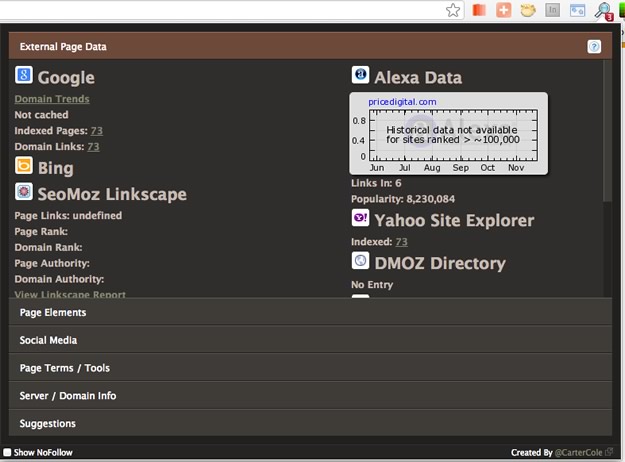
Task: Open the View Linkscape Report link
Action: coord(70,294)
